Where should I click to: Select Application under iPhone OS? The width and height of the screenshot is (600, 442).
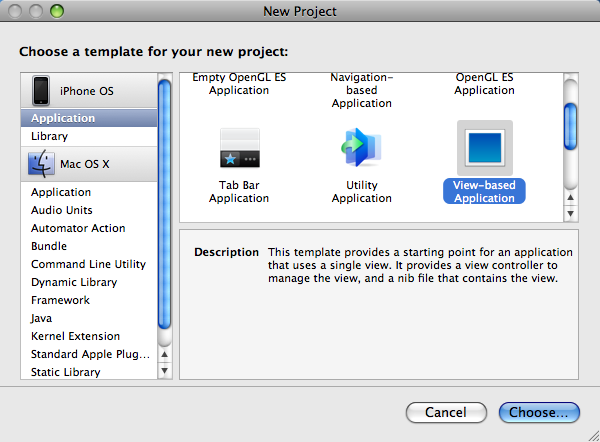(x=63, y=118)
